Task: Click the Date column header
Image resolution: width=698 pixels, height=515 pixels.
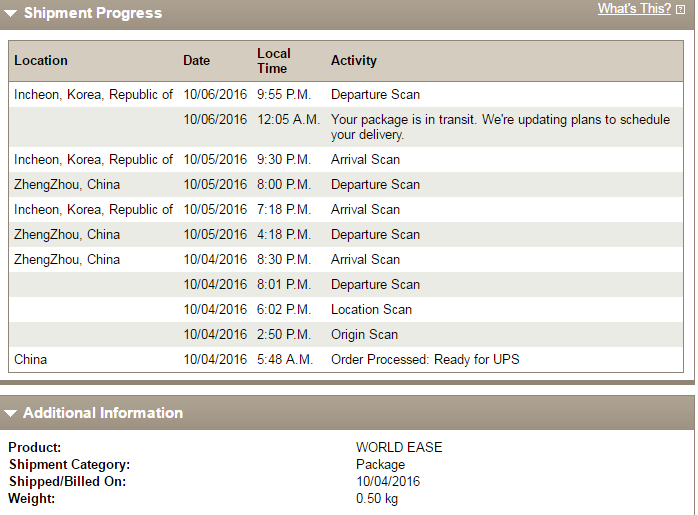Action: 197,60
